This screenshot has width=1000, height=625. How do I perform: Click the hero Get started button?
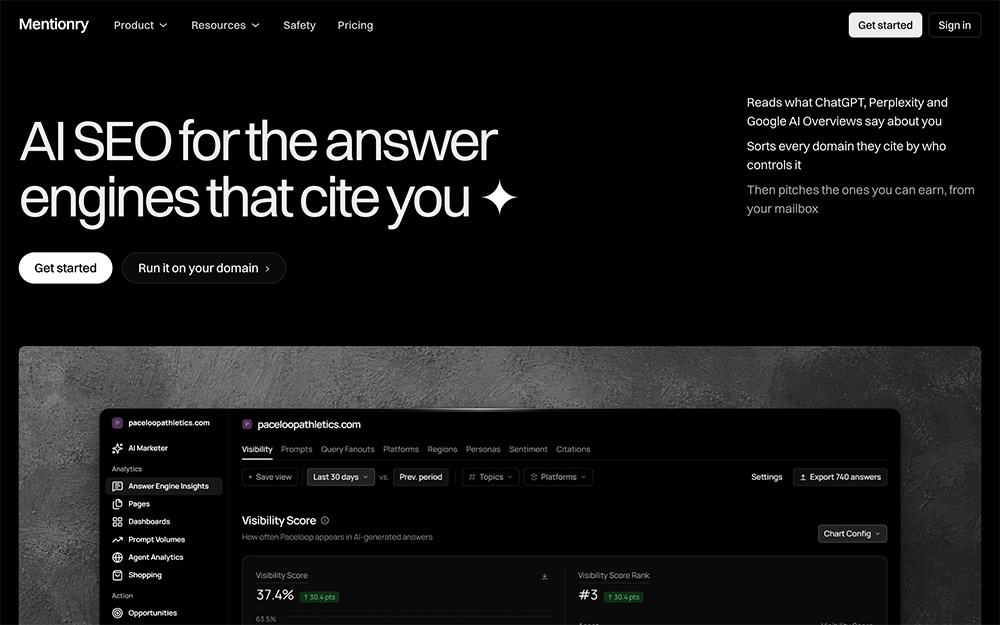click(x=66, y=268)
